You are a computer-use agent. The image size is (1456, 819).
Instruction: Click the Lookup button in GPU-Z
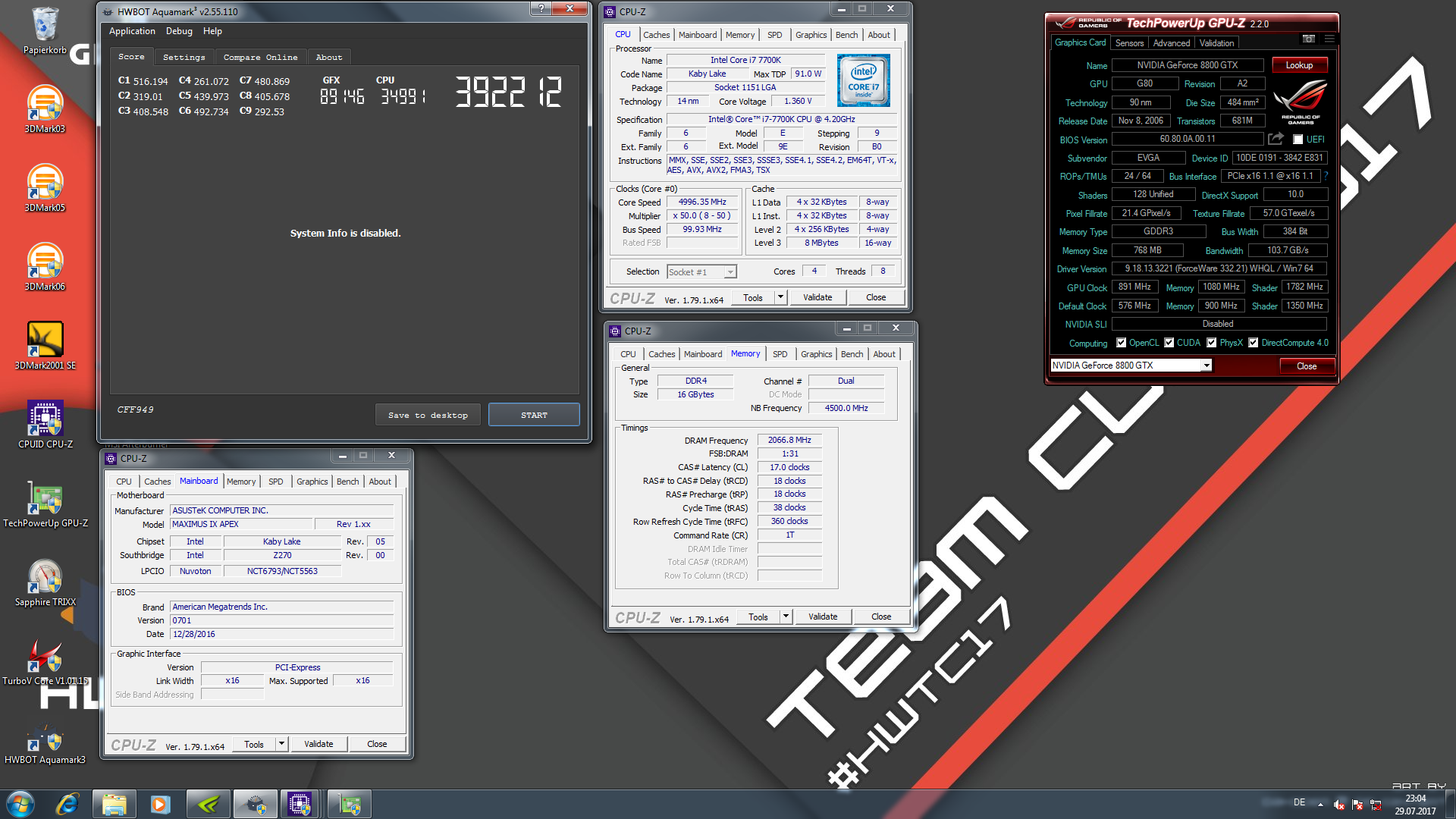point(1299,65)
